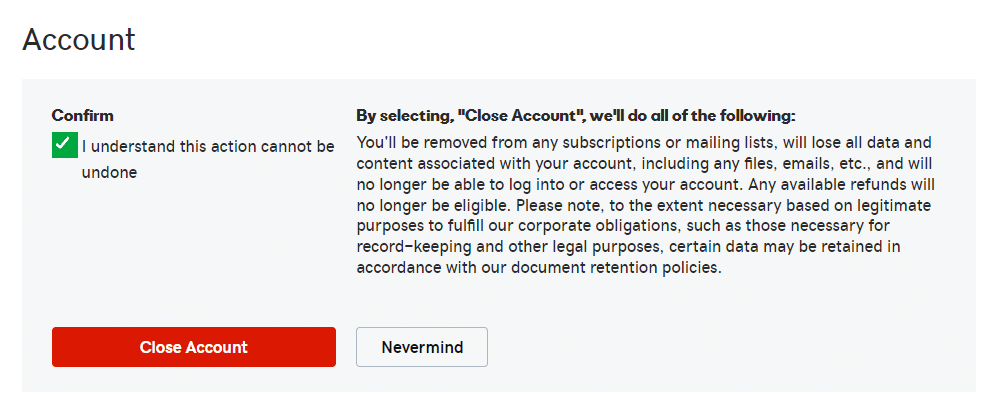The height and width of the screenshot is (418, 1008).
Task: Click the word 'undone' under the checkbox
Action: point(109,172)
